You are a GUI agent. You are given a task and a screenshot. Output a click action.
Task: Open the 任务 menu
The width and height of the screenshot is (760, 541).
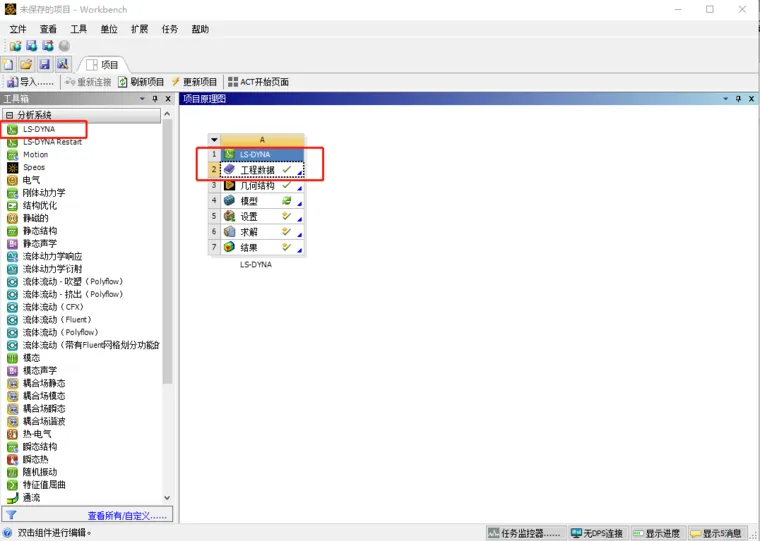(x=170, y=29)
